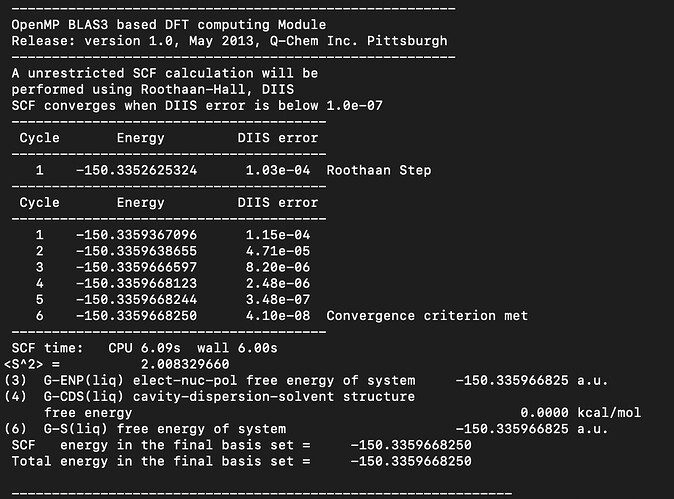
Task: Click the DIIS threshold value 1.0e-07
Action: coord(354,106)
